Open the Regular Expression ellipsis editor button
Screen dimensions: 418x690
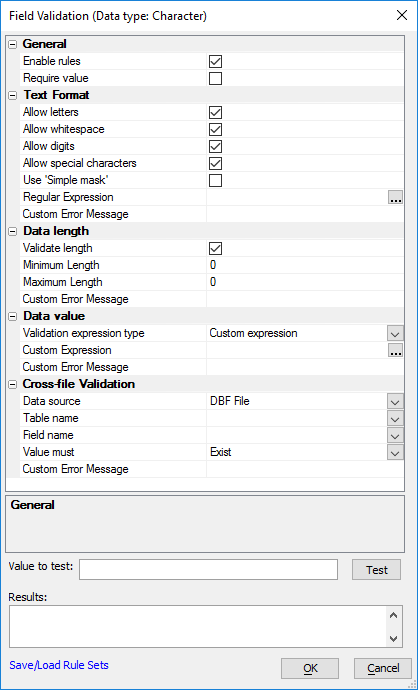[x=395, y=198]
